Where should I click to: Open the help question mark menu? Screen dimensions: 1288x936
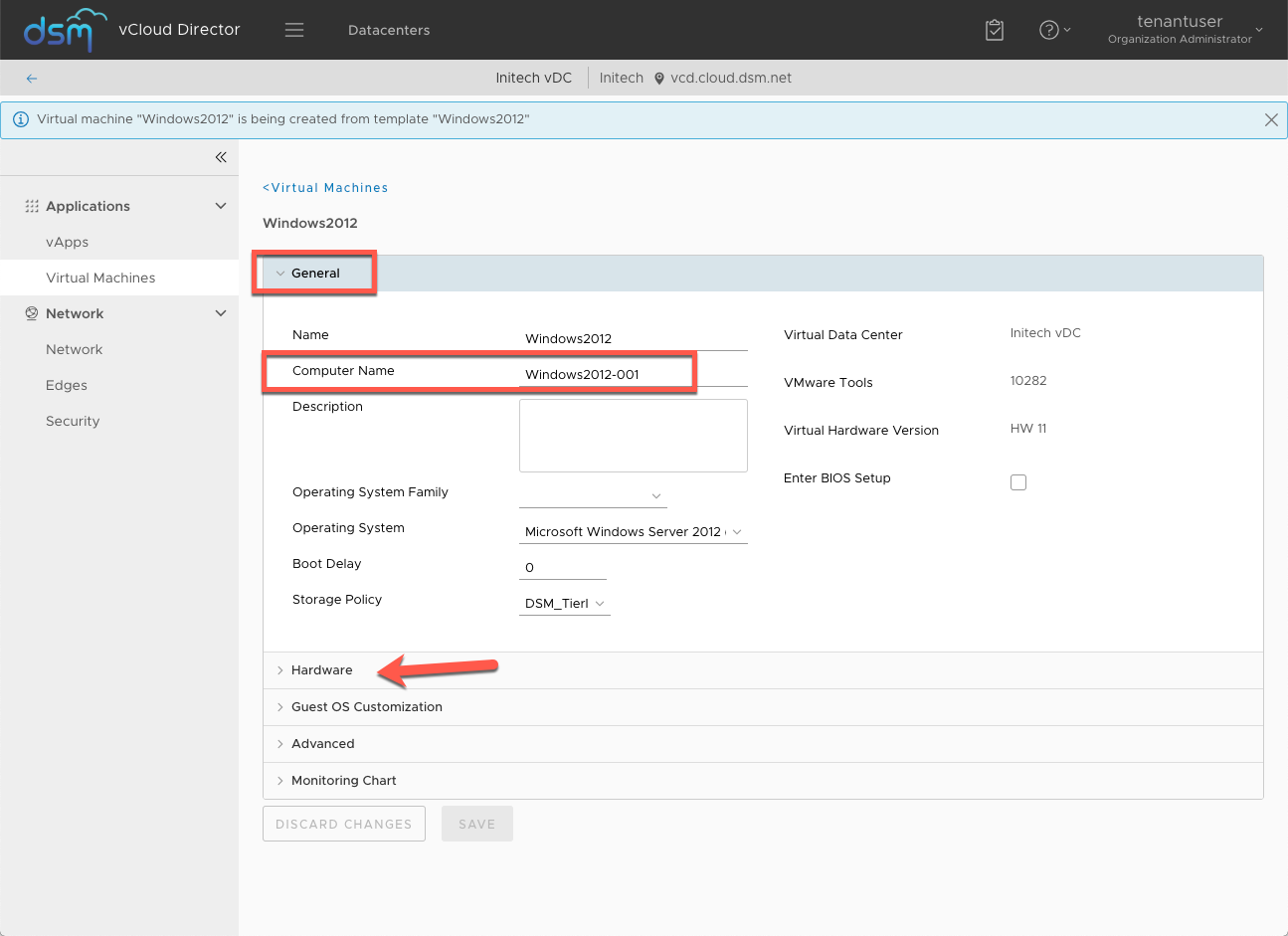click(1054, 30)
